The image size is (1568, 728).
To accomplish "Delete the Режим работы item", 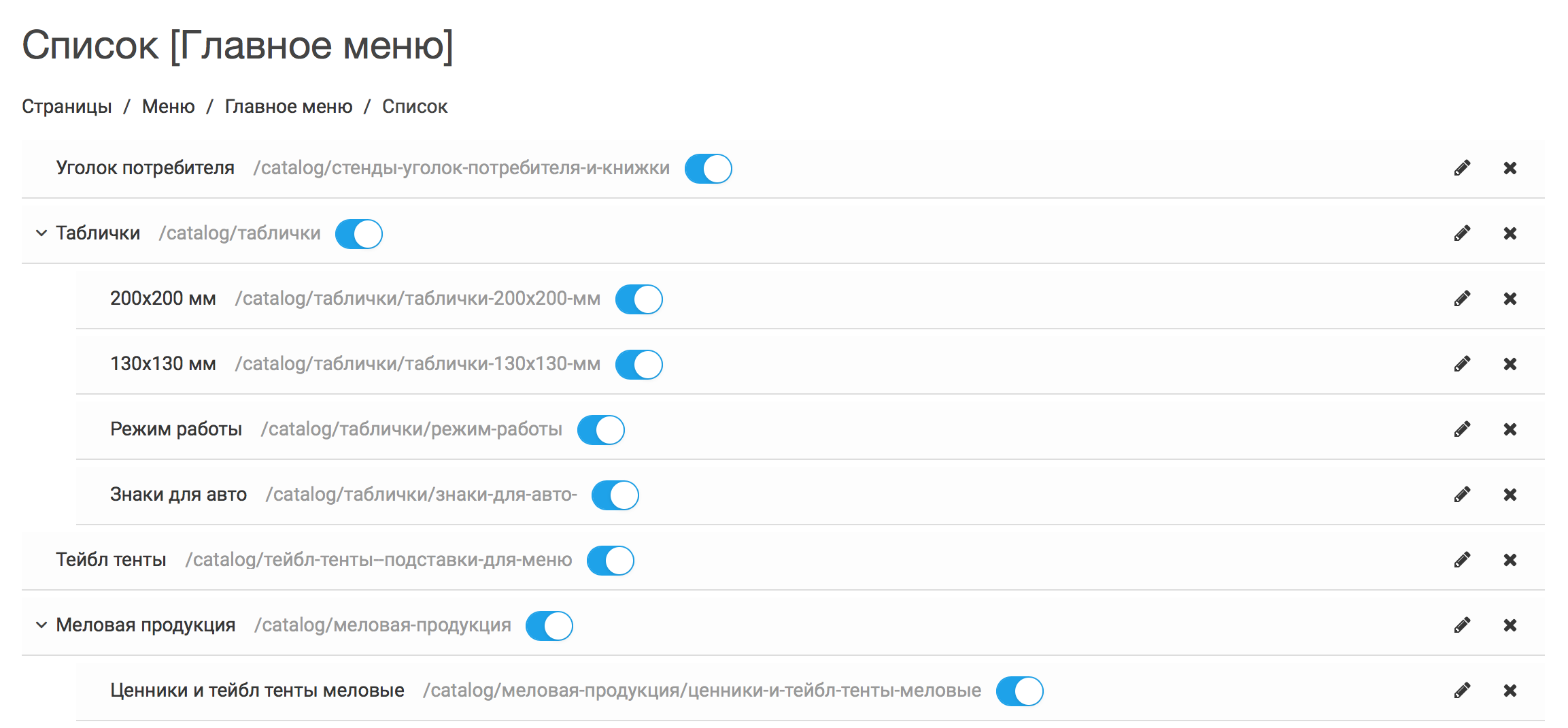I will point(1510,429).
